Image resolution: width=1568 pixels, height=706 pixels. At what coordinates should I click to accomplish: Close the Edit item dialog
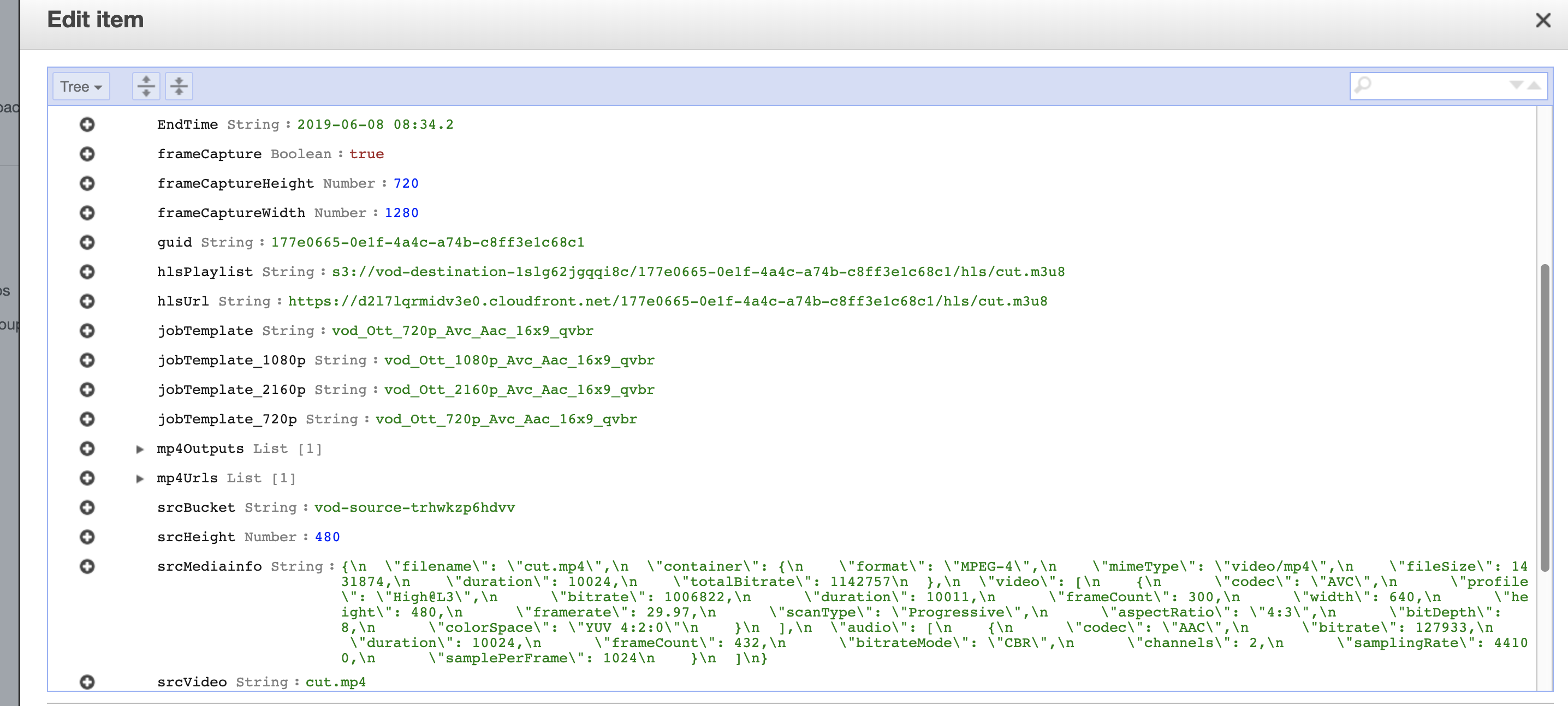[1542, 21]
